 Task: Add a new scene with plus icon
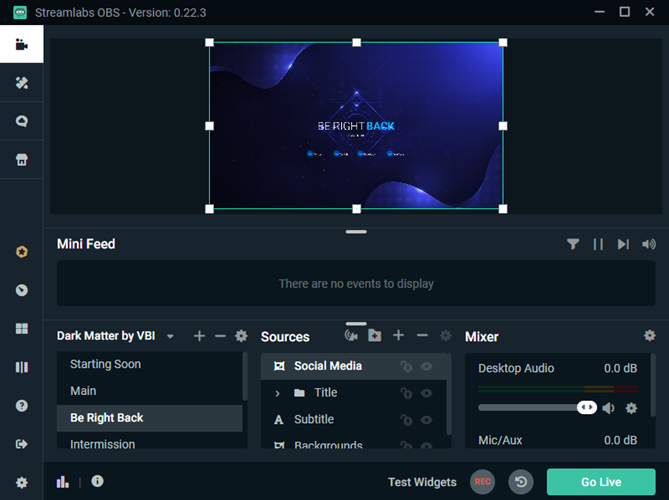click(199, 336)
